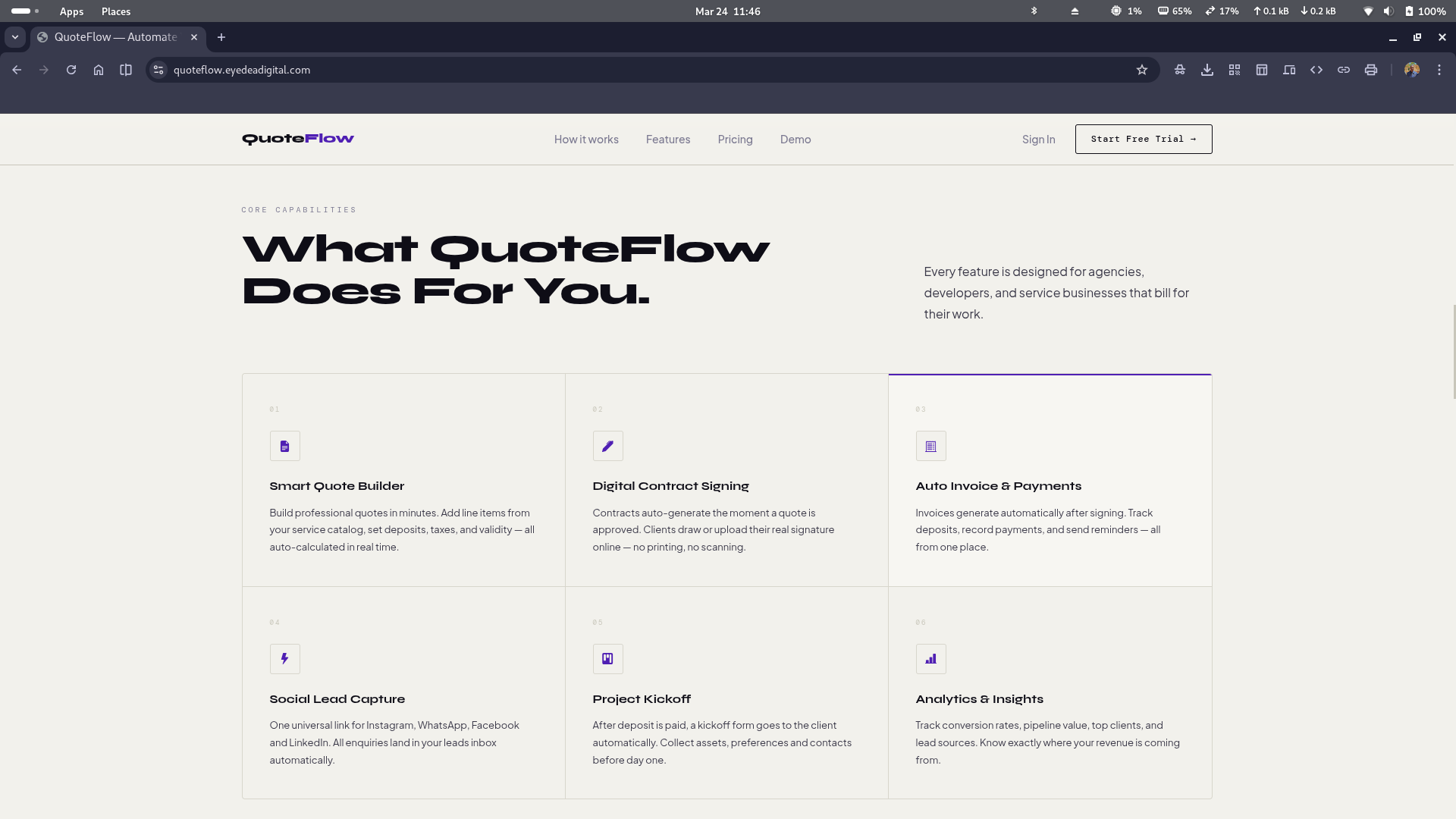Image resolution: width=1456 pixels, height=819 pixels.
Task: Go to How it works section
Action: (x=586, y=140)
